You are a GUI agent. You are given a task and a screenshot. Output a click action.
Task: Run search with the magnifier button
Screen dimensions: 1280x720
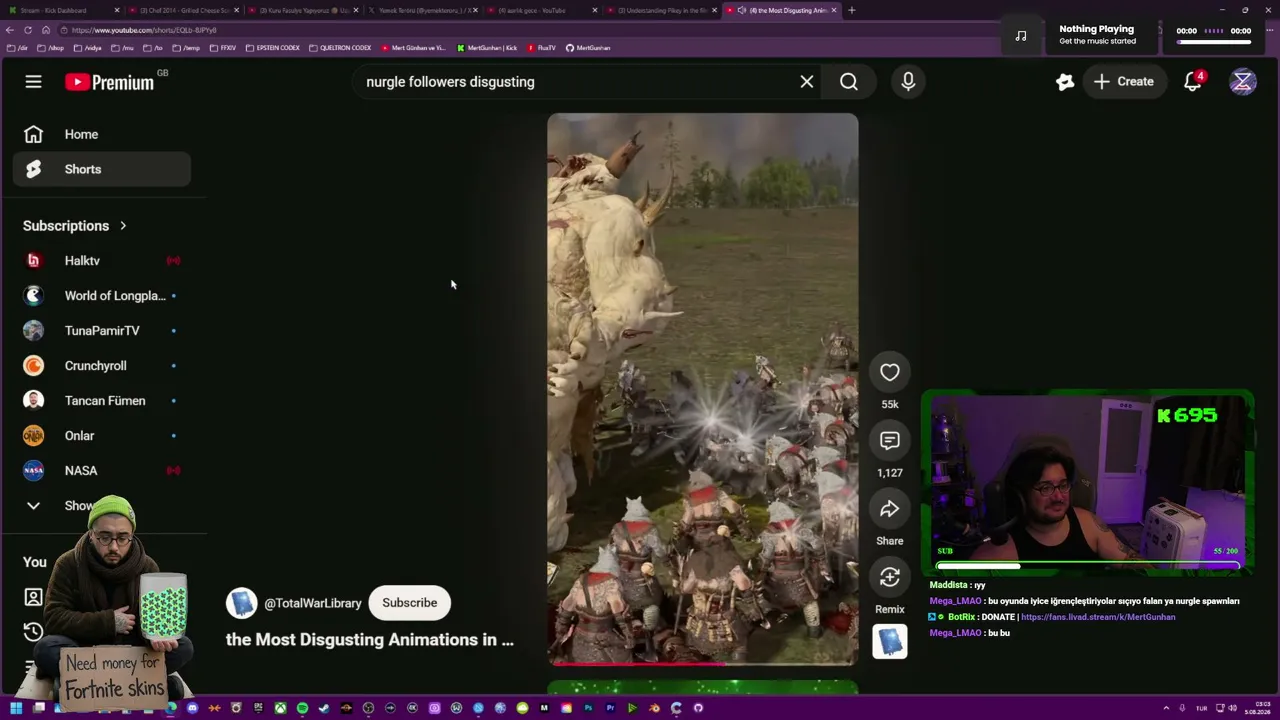pyautogui.click(x=849, y=82)
